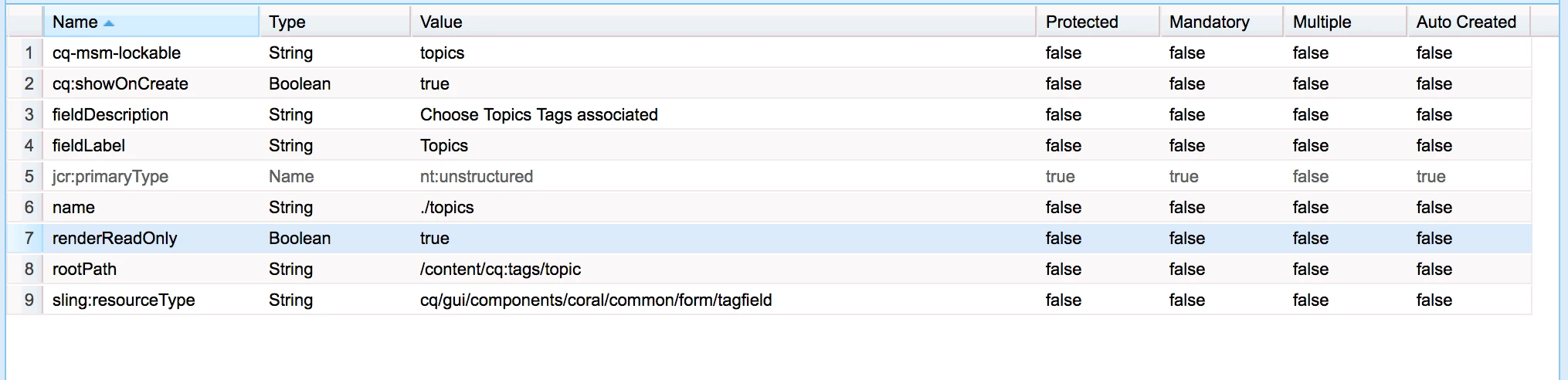Click the Mandatory column header

coord(1221,22)
